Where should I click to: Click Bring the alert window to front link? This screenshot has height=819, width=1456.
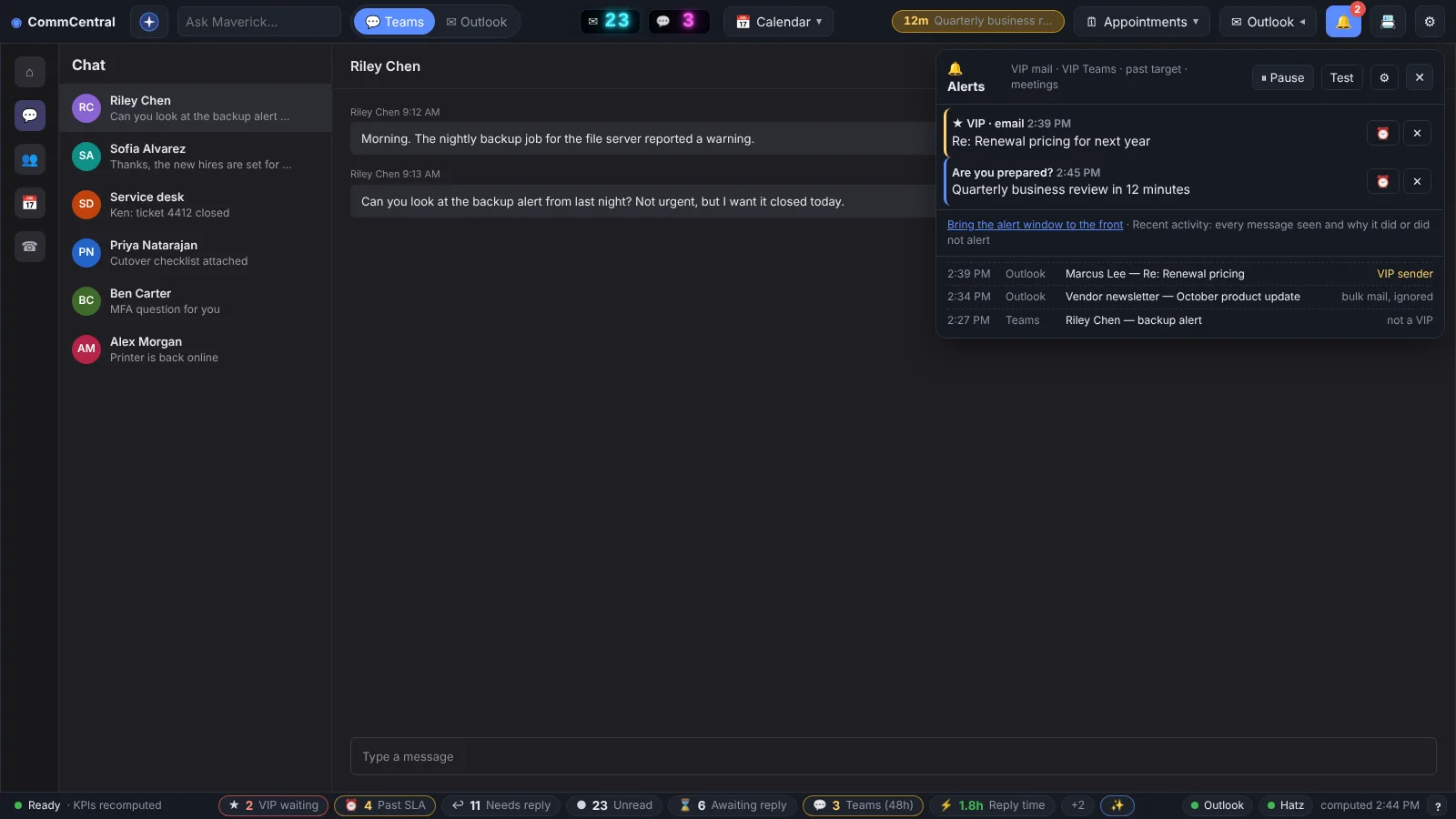[x=1035, y=225]
